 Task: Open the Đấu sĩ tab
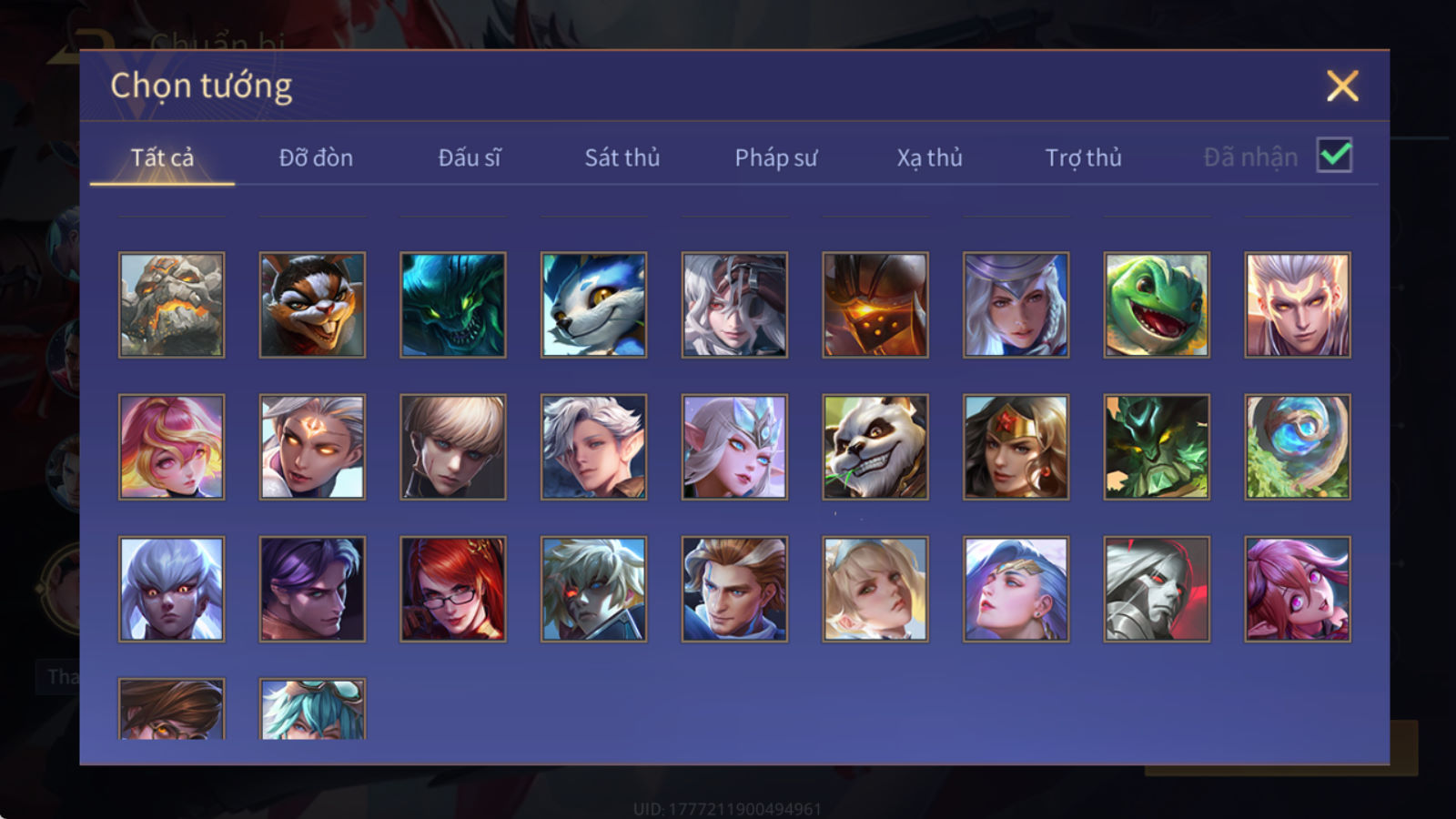[469, 157]
